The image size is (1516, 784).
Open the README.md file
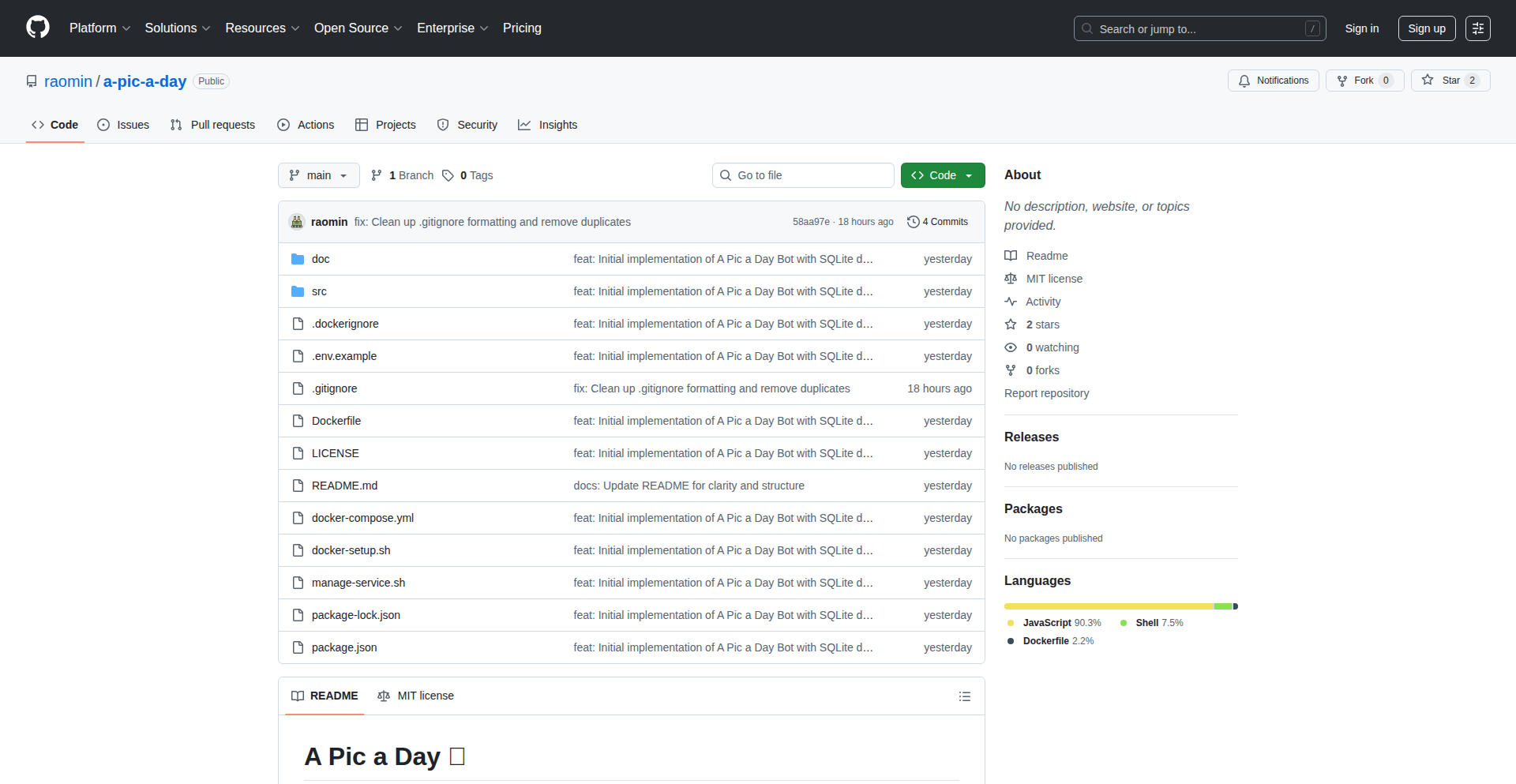coord(344,486)
